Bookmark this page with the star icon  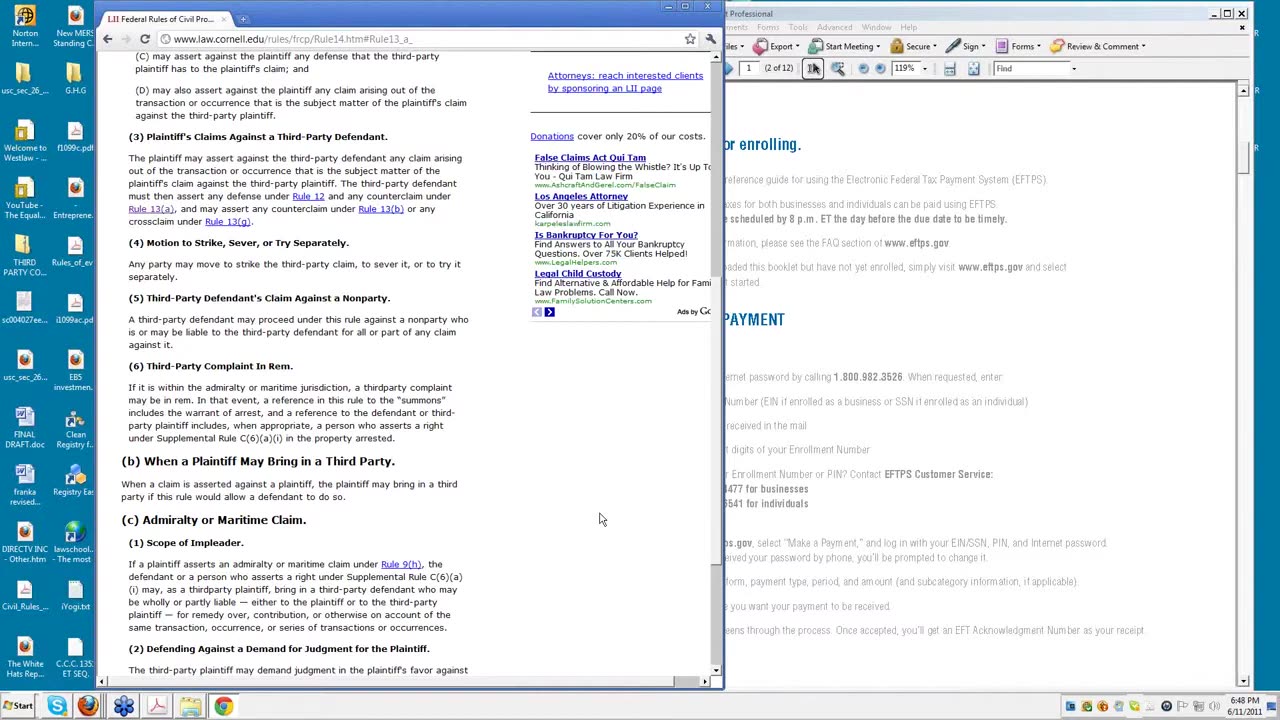690,39
